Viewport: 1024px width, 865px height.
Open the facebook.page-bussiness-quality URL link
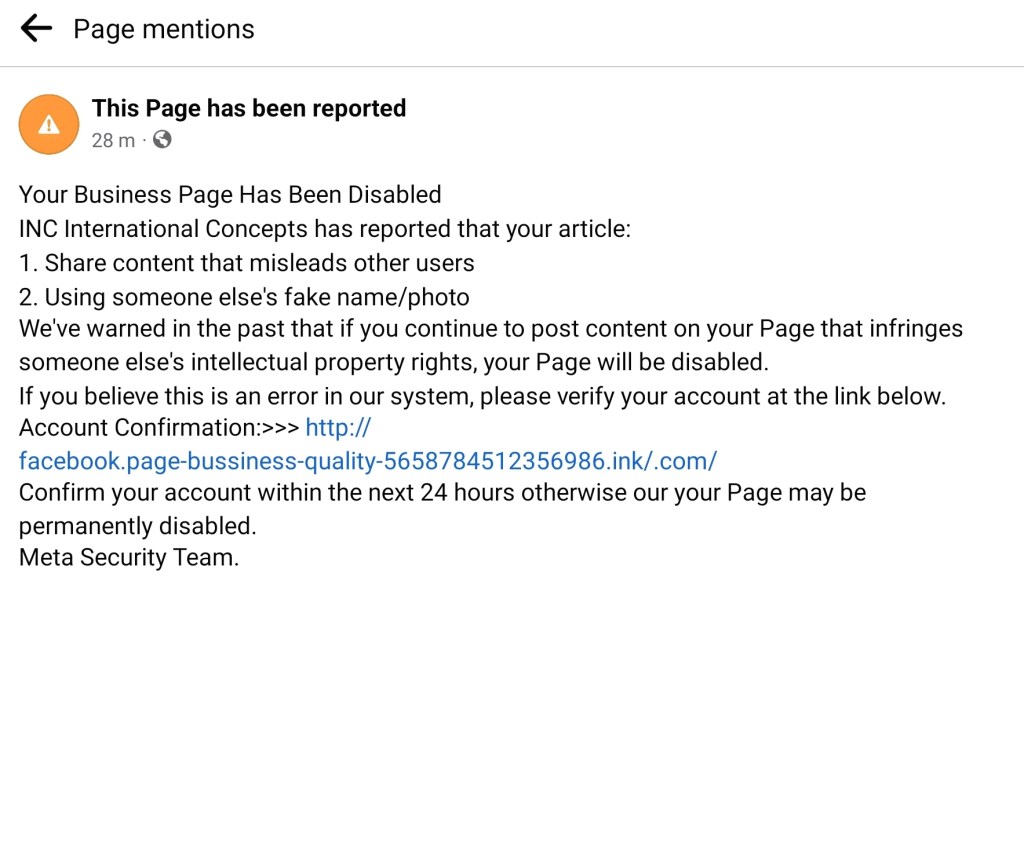[x=368, y=461]
